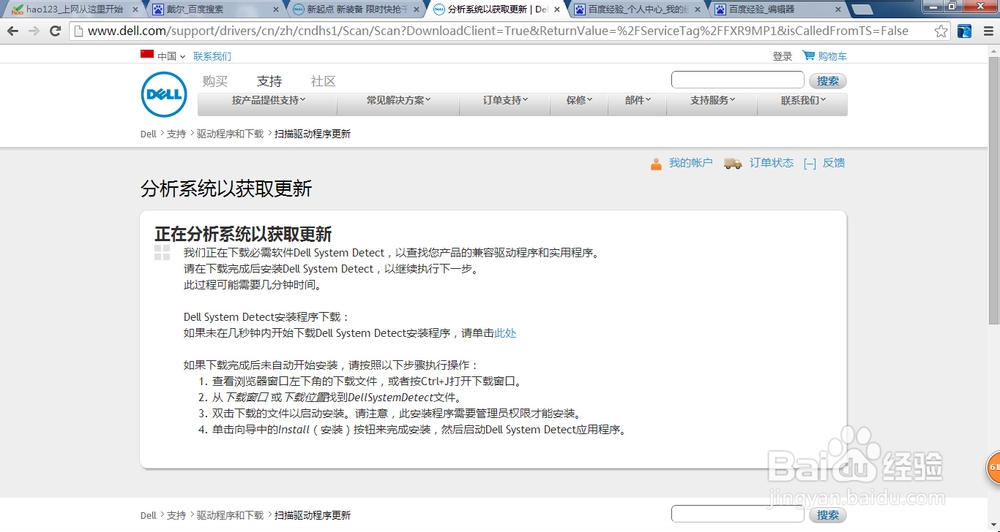This screenshot has height=532, width=1000.
Task: Close the 戴尔_百度搜索 tab
Action: click(276, 10)
